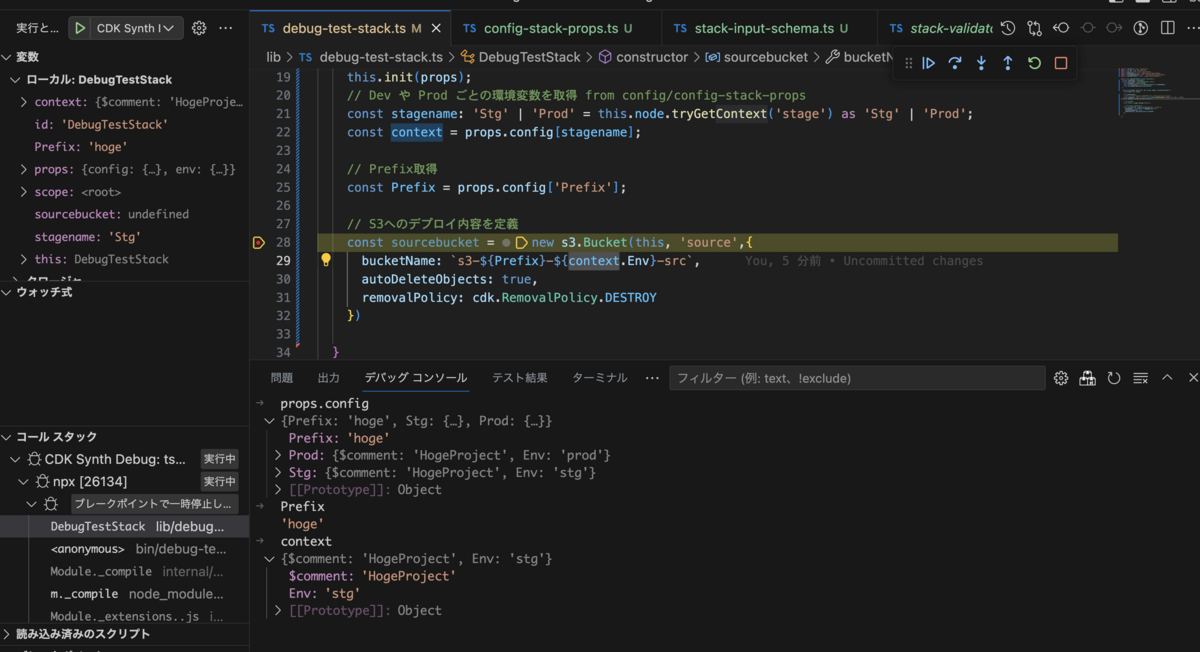Viewport: 1200px width, 652px height.
Task: Split the editor to the right
Action: point(1167,29)
